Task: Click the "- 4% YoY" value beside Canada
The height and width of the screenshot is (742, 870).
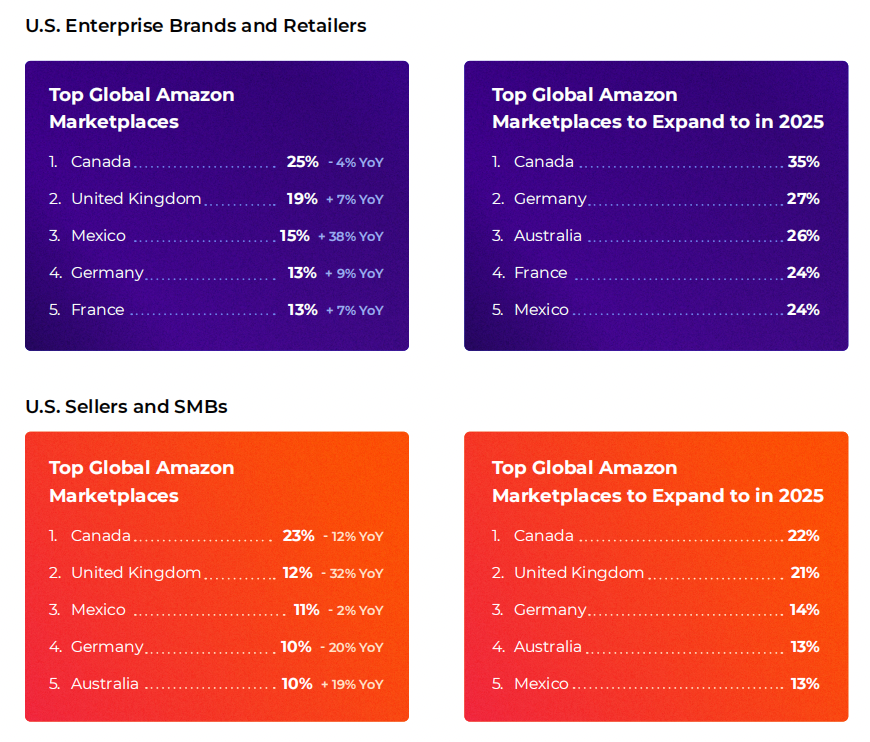Action: point(355,162)
